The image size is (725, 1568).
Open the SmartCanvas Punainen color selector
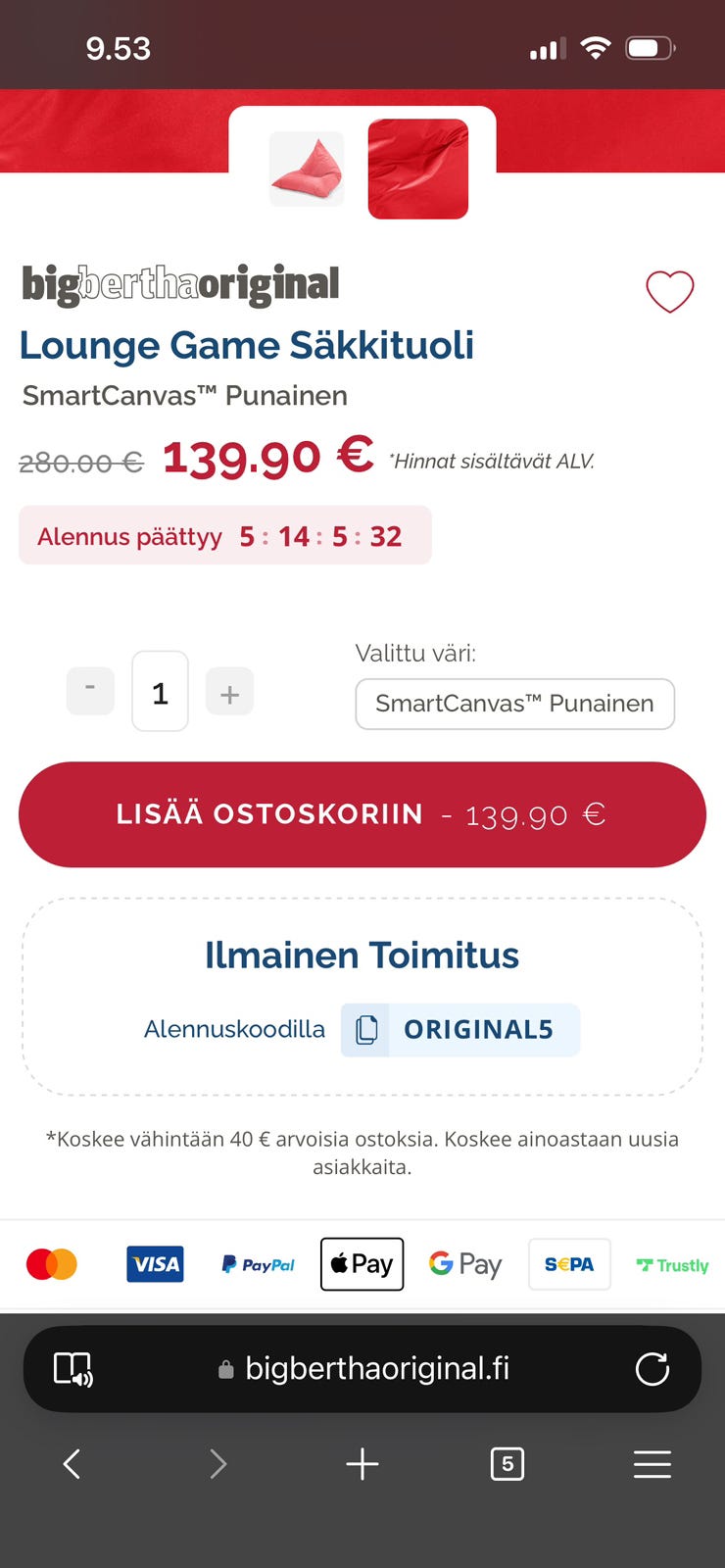tap(514, 704)
